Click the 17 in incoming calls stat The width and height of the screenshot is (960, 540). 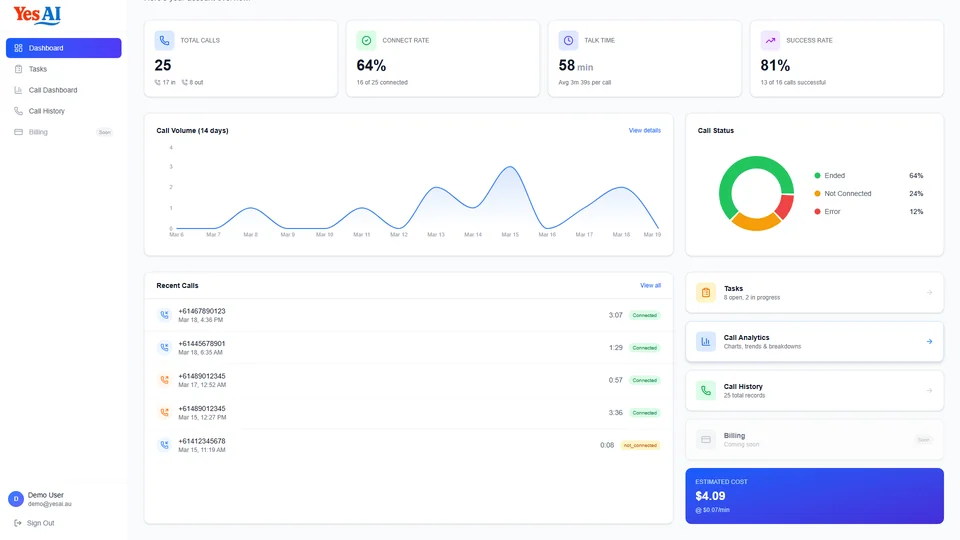click(x=165, y=83)
